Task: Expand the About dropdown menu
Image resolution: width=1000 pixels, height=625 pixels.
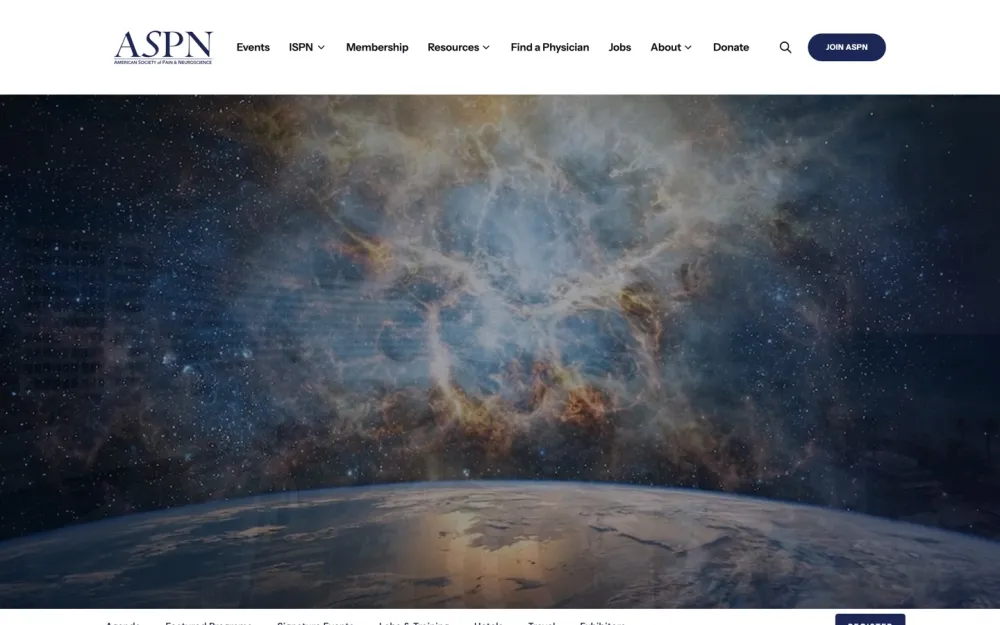Action: click(671, 47)
